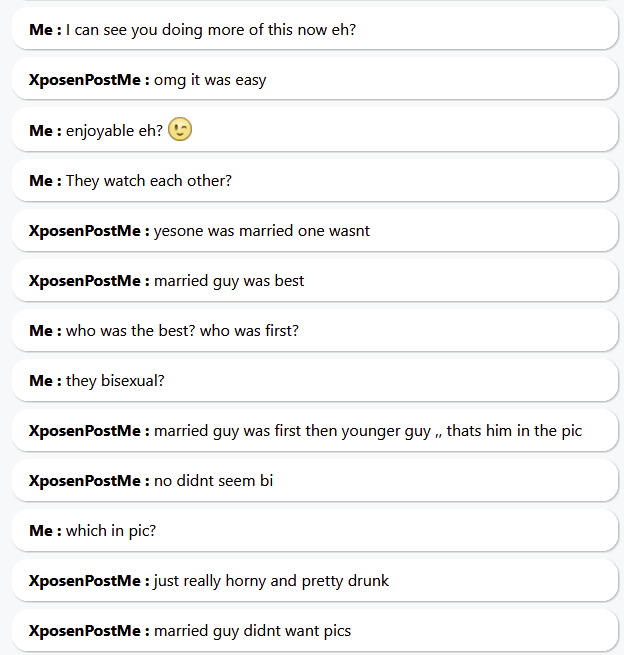The height and width of the screenshot is (655, 624).
Task: Select the "who was first?" message bubble
Action: click(182, 331)
